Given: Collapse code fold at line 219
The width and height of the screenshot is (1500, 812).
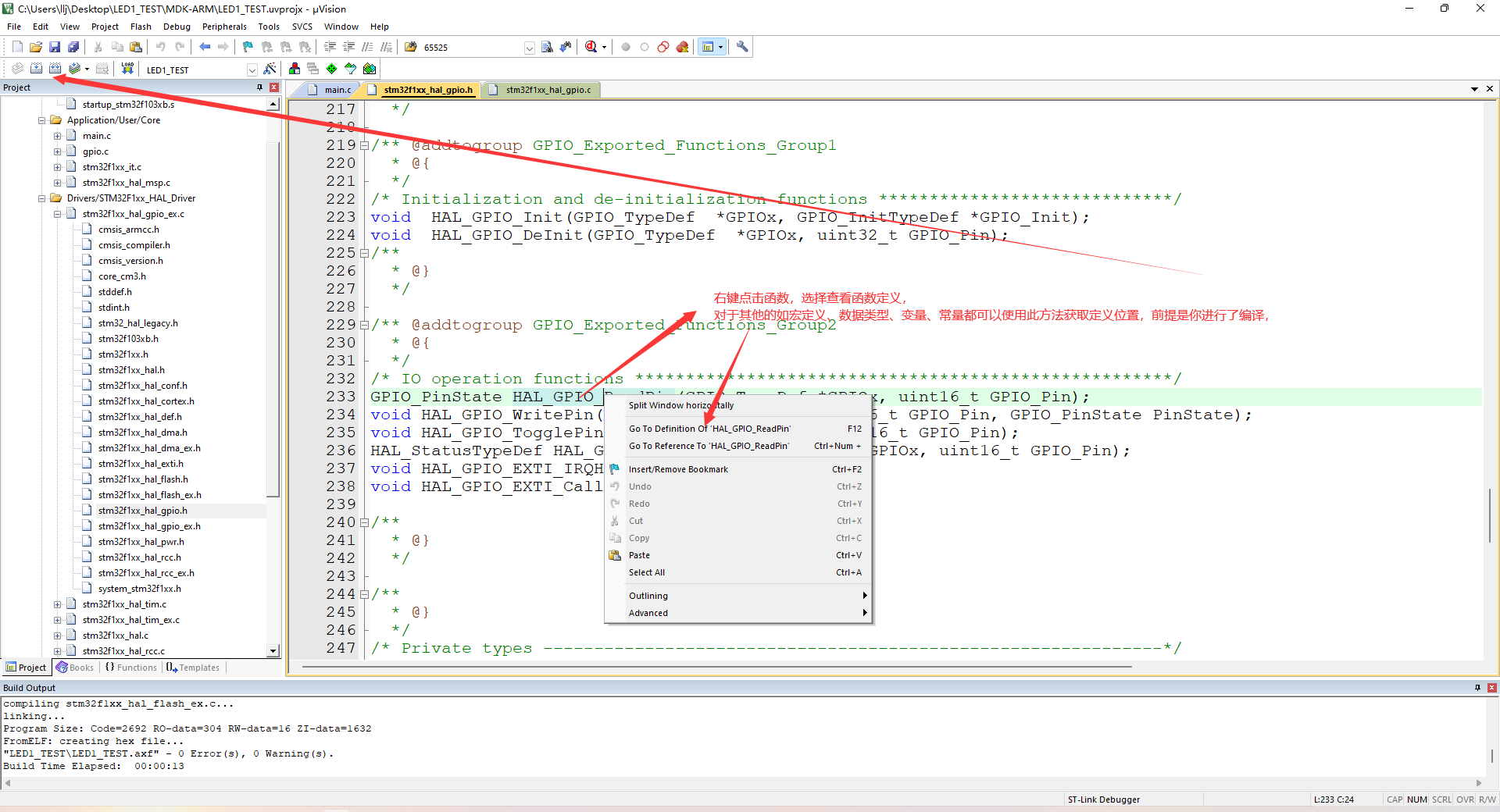Looking at the screenshot, I should [364, 145].
